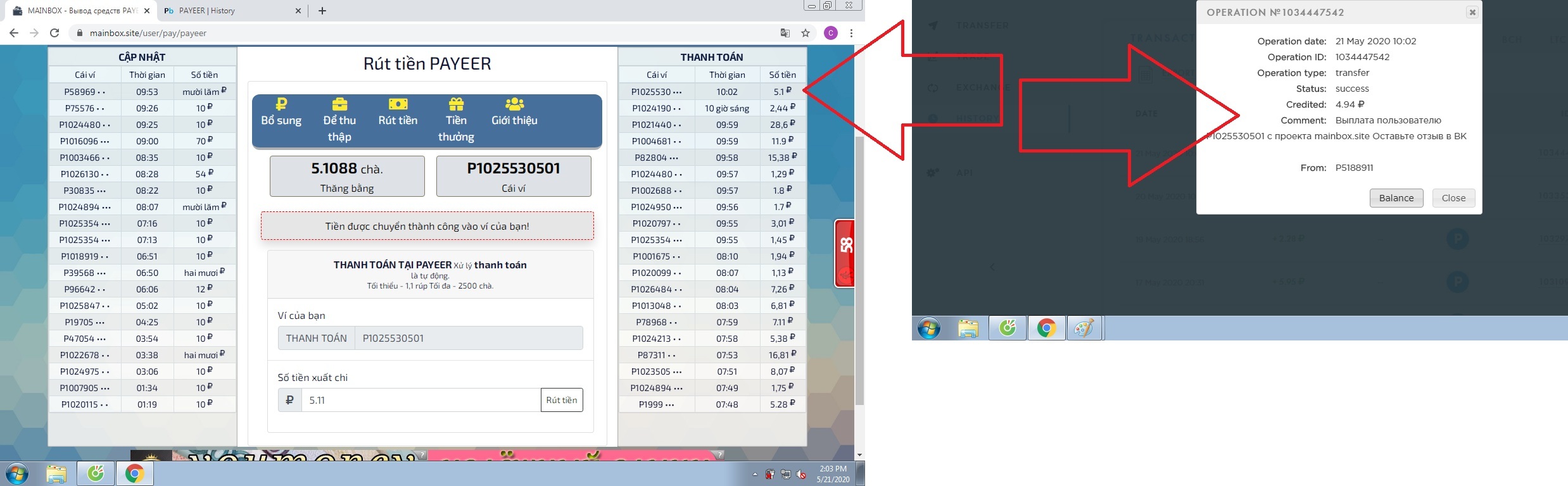Open the green app in right taskbar

[x=1008, y=328]
